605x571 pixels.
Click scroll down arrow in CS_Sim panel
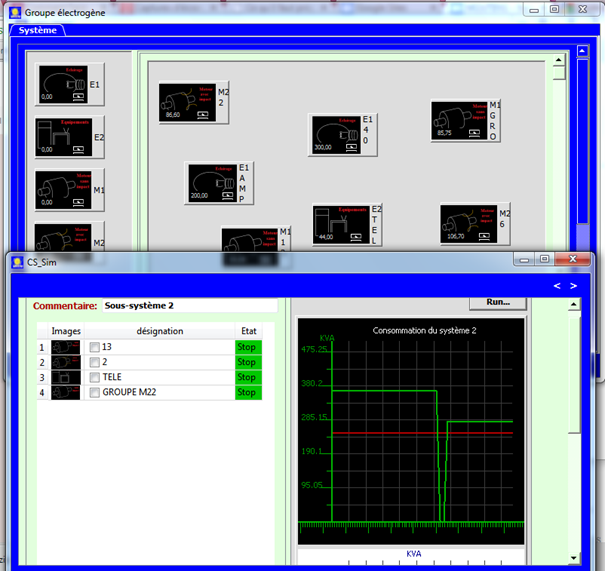pos(574,558)
